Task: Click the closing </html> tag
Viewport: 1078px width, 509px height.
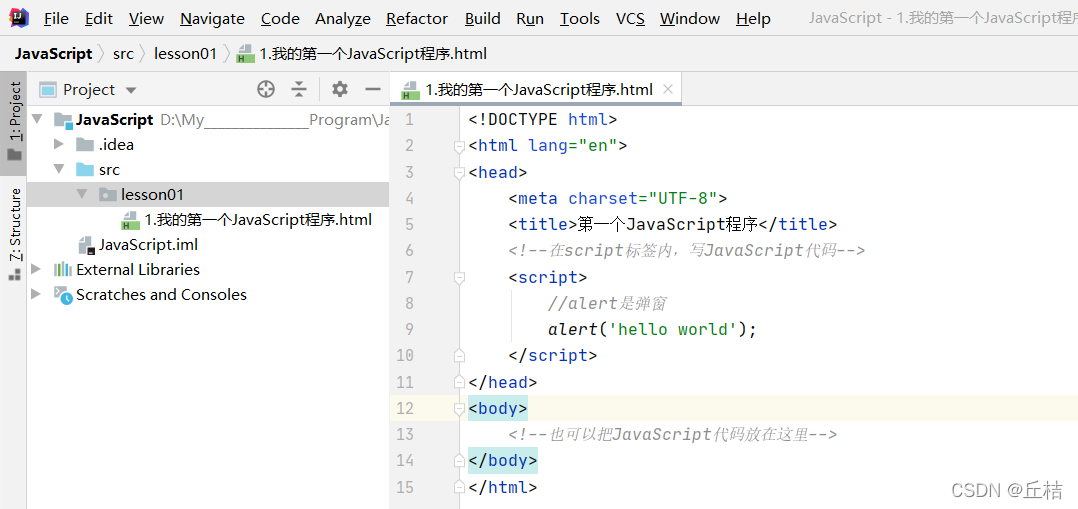Action: pyautogui.click(x=502, y=488)
